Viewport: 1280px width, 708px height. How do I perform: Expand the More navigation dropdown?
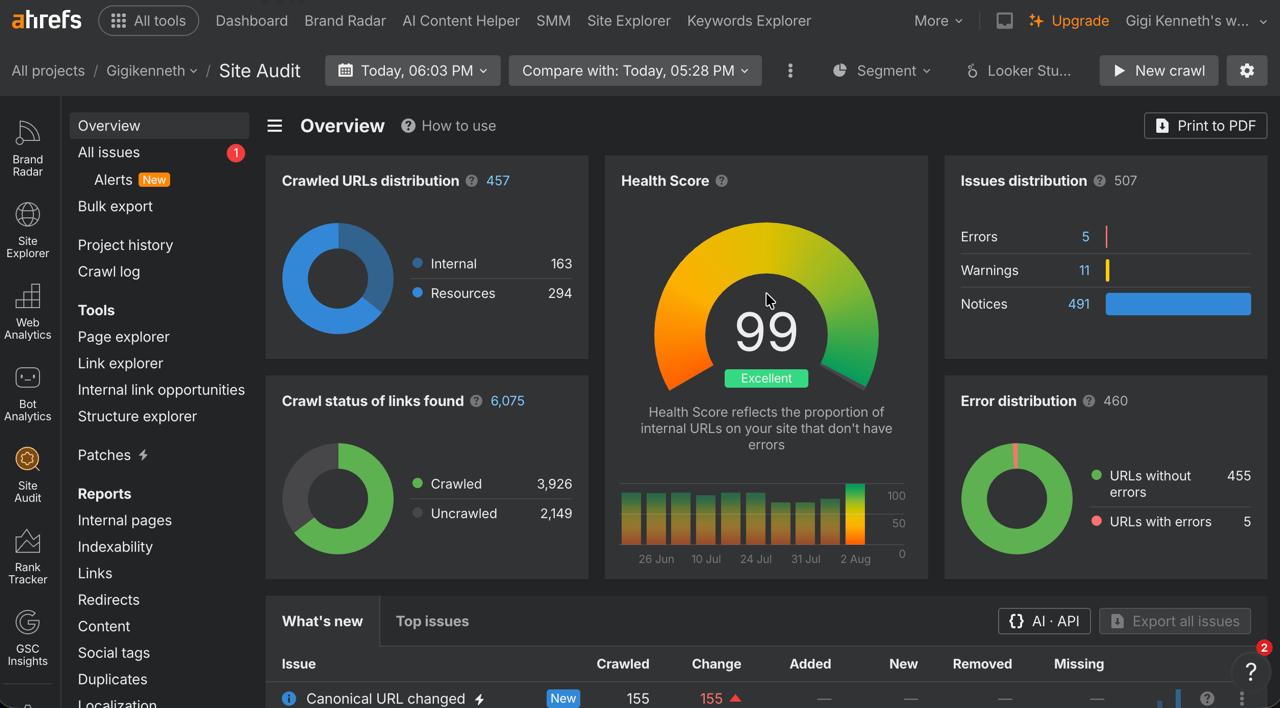[938, 21]
